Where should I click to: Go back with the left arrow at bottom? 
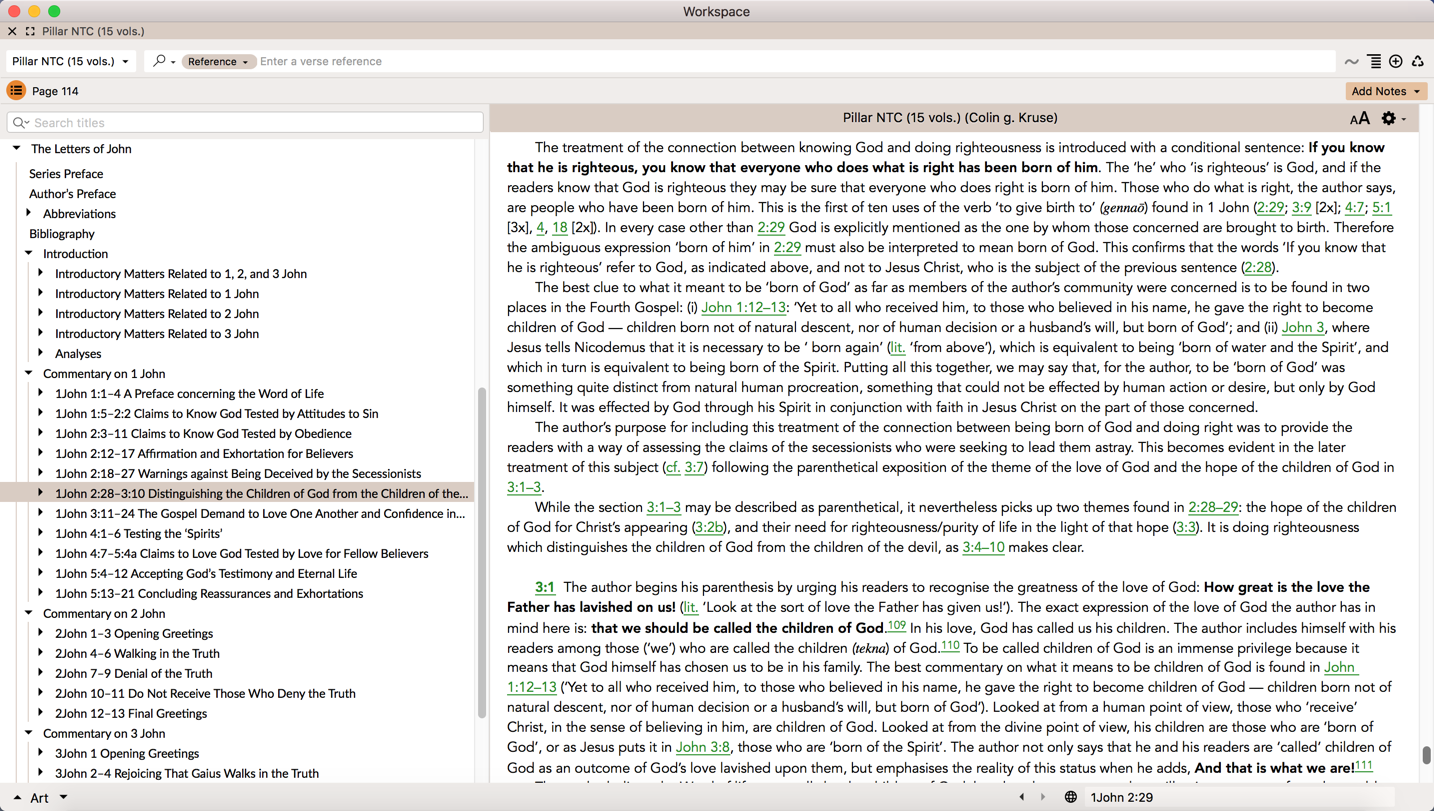point(1022,797)
